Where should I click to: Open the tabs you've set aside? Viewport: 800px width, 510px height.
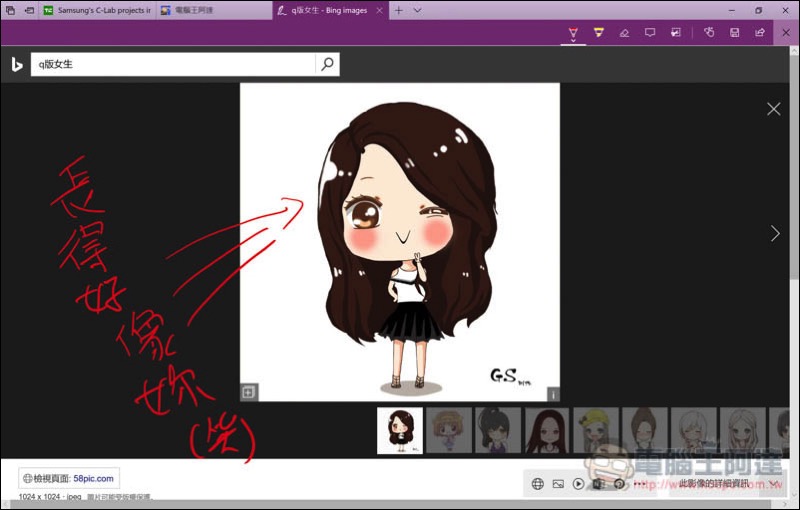pos(10,10)
